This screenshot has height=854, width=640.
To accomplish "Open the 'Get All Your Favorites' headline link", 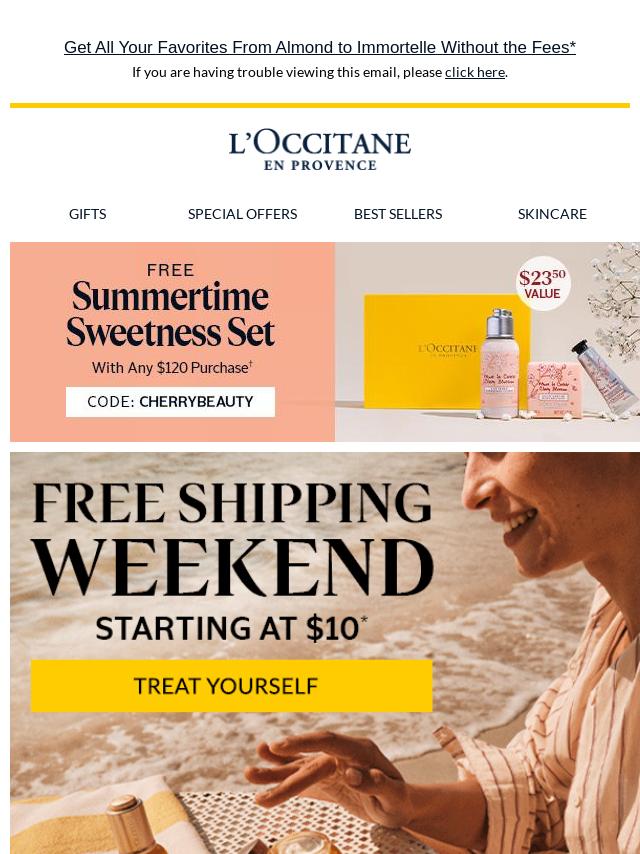I will (320, 47).
